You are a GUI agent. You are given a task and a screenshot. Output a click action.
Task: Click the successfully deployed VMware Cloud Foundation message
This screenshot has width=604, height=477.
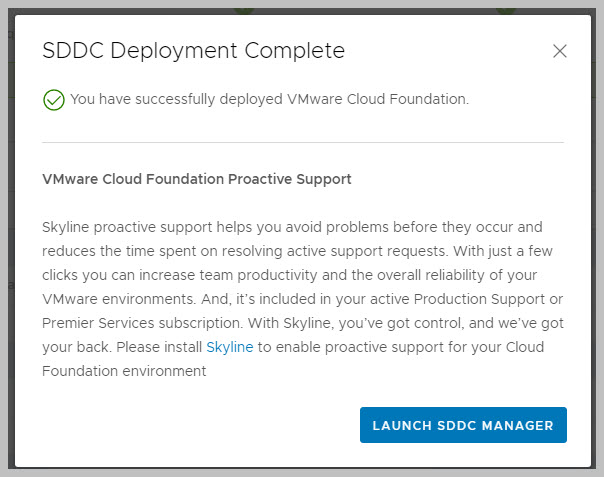[x=269, y=99]
